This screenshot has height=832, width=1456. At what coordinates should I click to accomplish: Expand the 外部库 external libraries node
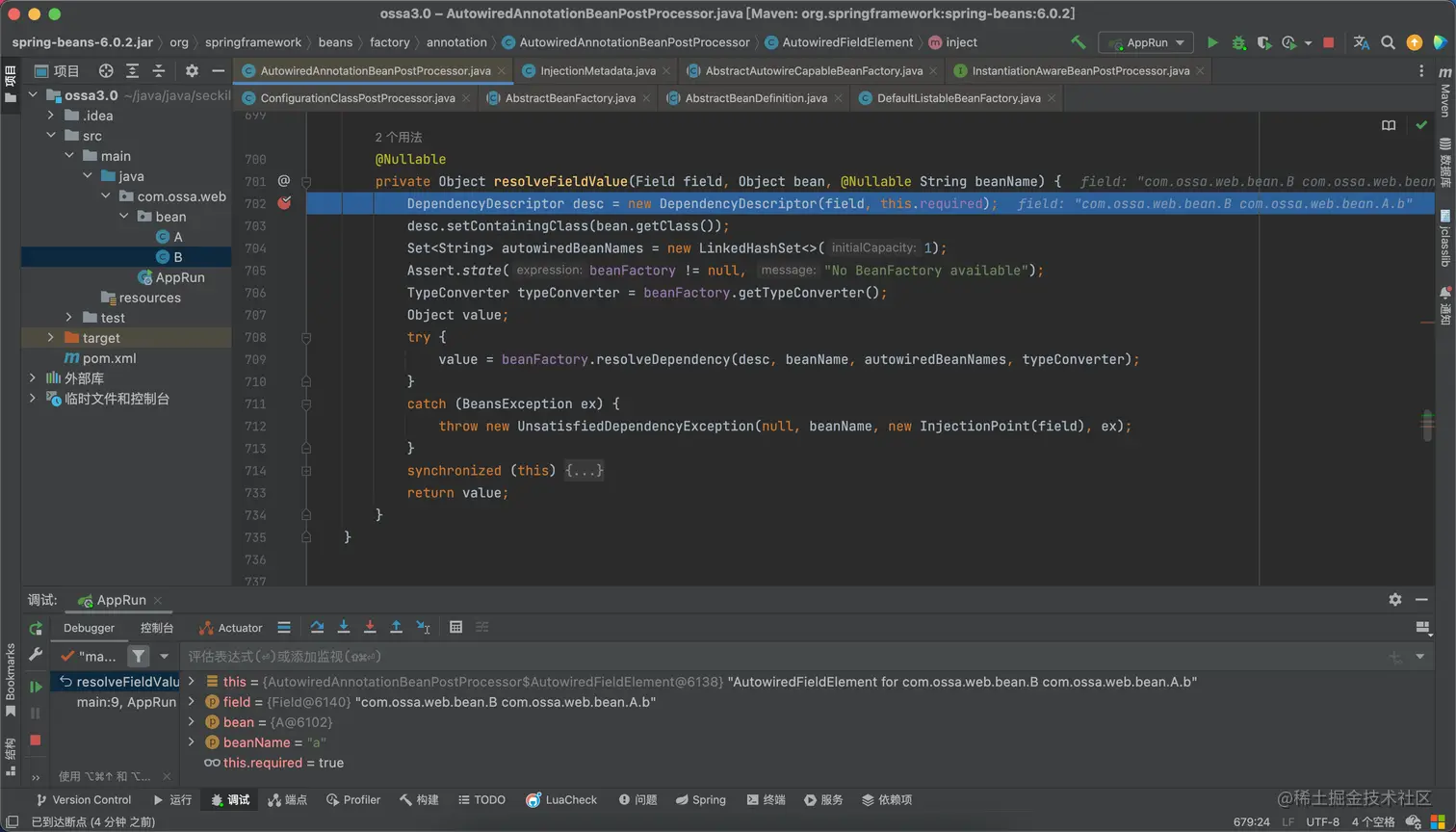(x=33, y=378)
